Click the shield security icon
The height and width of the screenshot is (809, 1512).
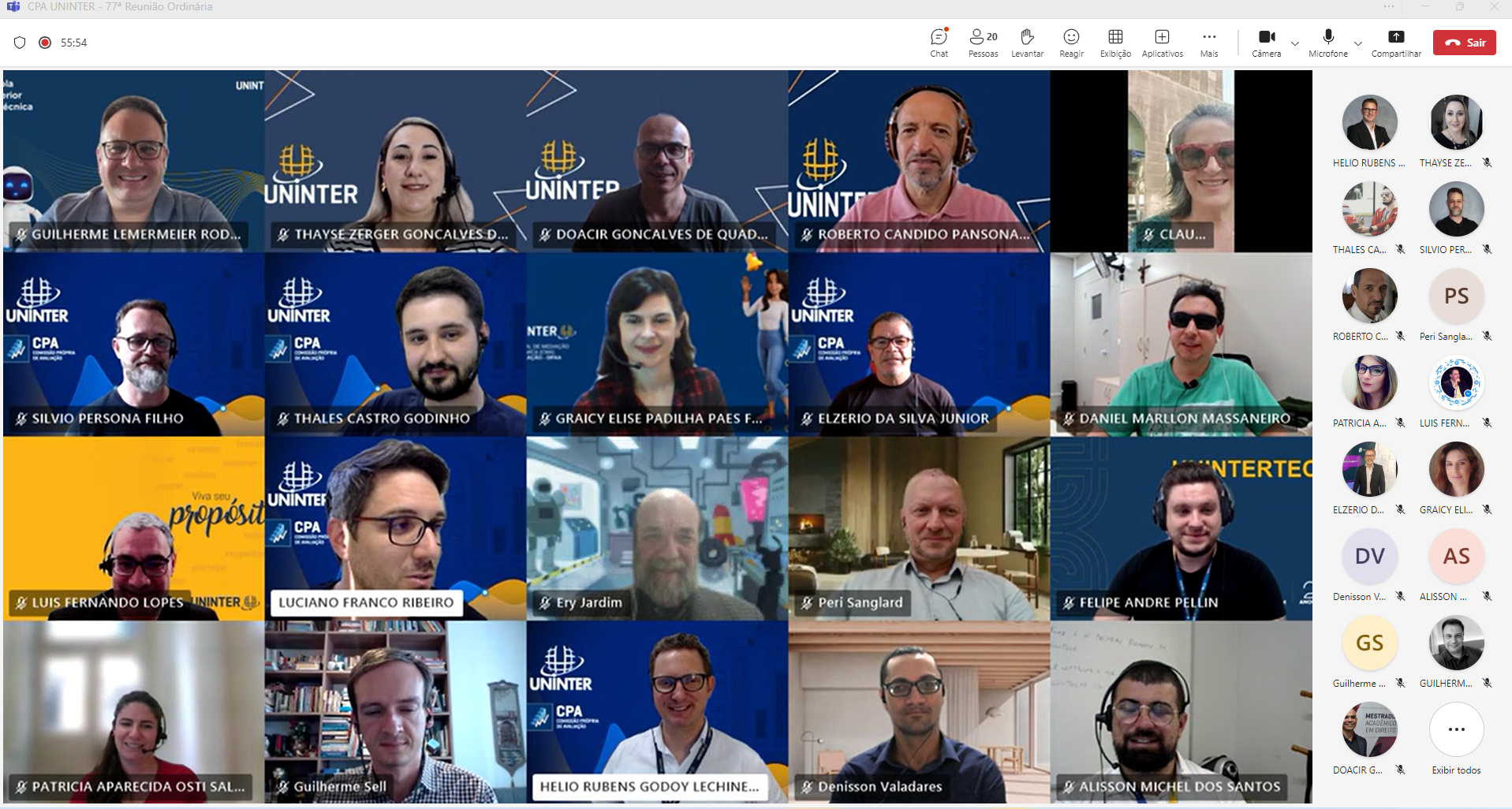click(21, 43)
